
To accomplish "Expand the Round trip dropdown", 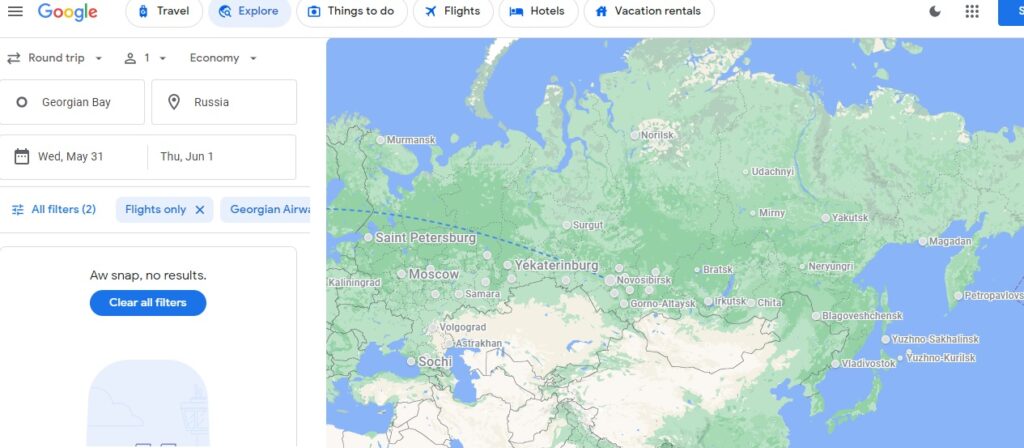I will 55,58.
